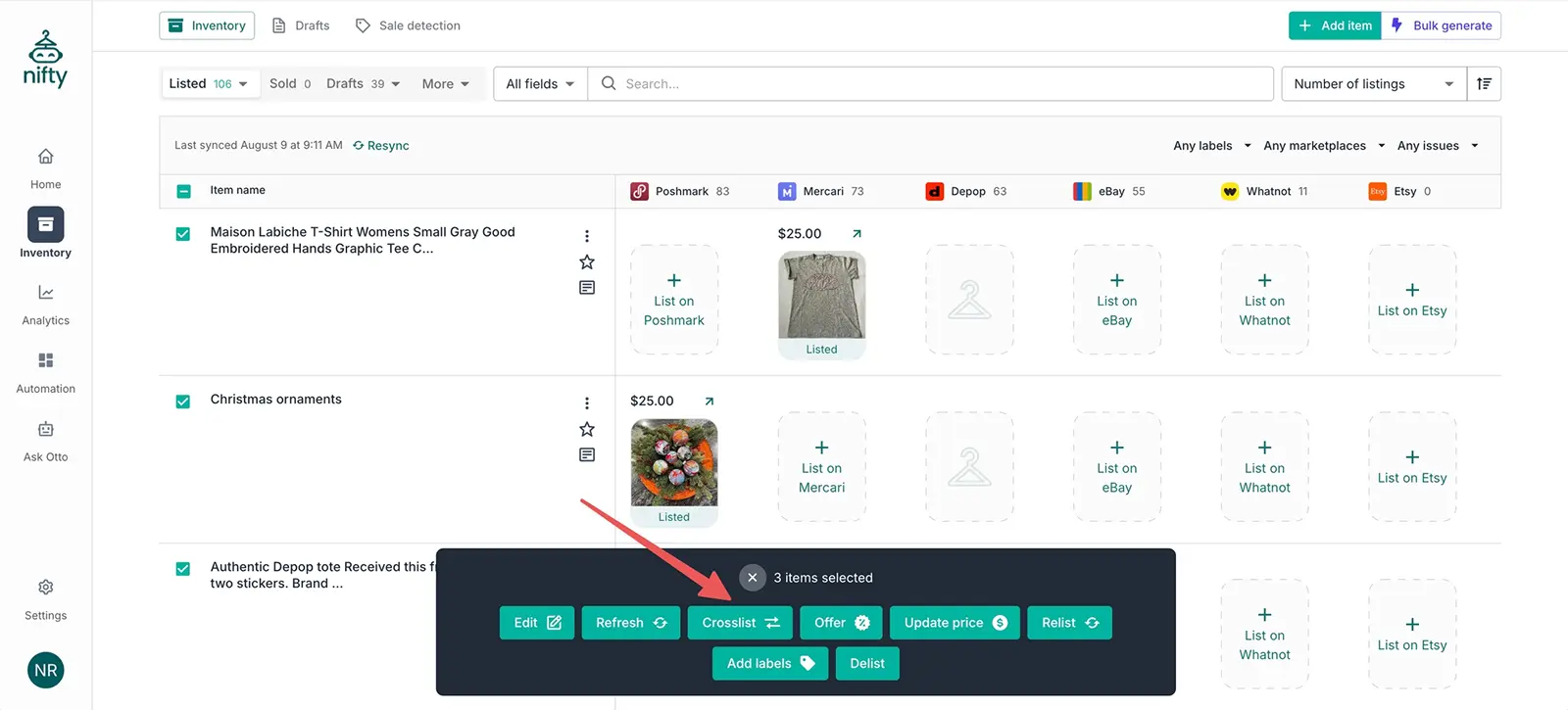Open the Any marketplaces filter

coord(1324,146)
